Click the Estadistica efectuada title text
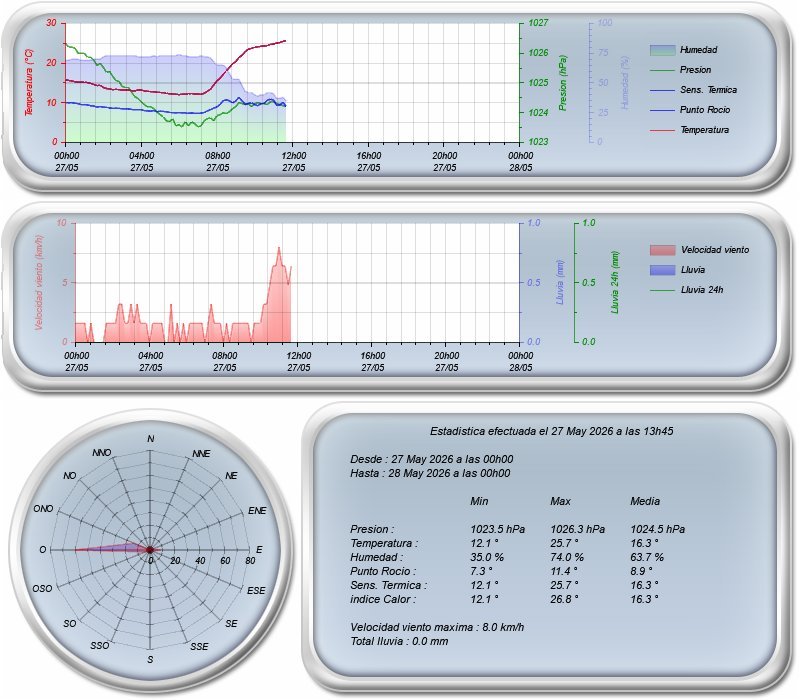The width and height of the screenshot is (800, 700). click(x=552, y=431)
